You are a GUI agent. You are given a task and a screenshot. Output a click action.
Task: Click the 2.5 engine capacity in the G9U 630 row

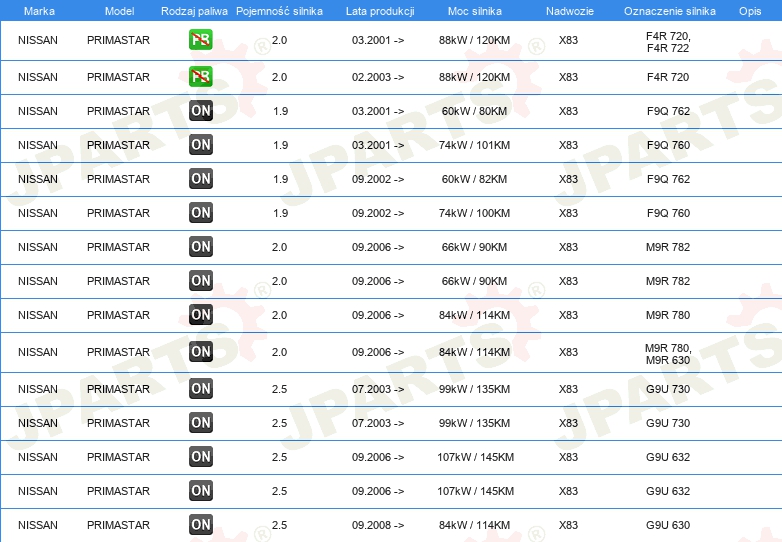279,525
